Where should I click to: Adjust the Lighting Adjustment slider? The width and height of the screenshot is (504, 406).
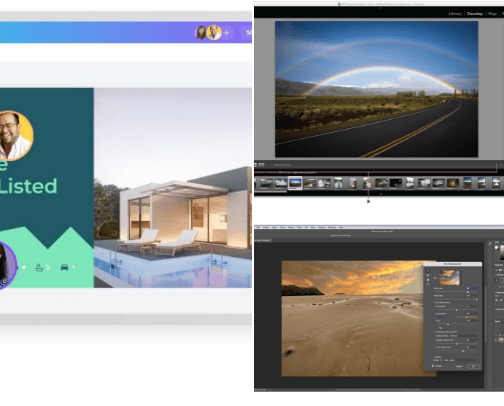457,344
